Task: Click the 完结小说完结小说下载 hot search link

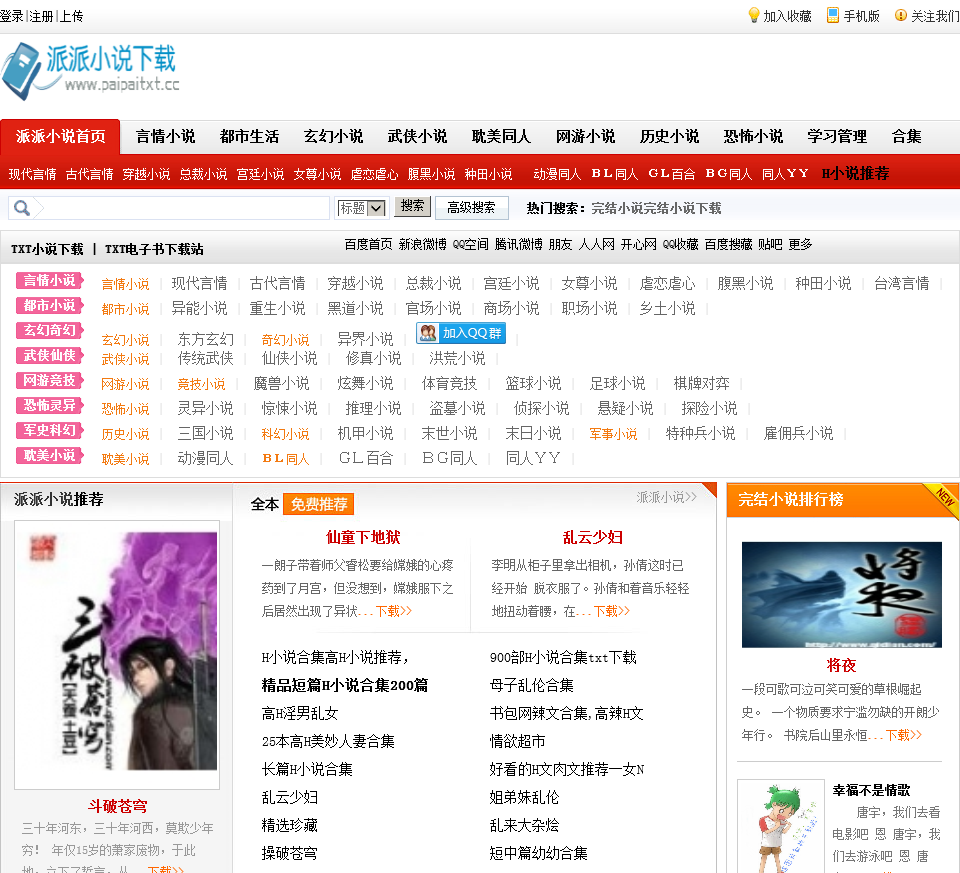Action: click(656, 209)
